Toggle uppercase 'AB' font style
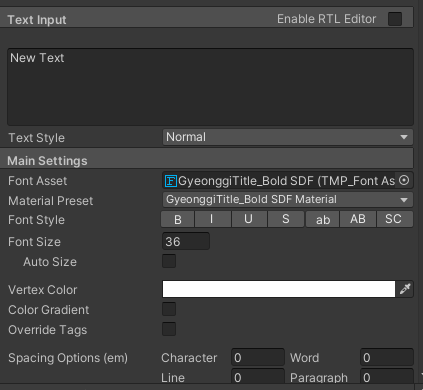Viewport: 423px width, 390px height. click(x=358, y=219)
